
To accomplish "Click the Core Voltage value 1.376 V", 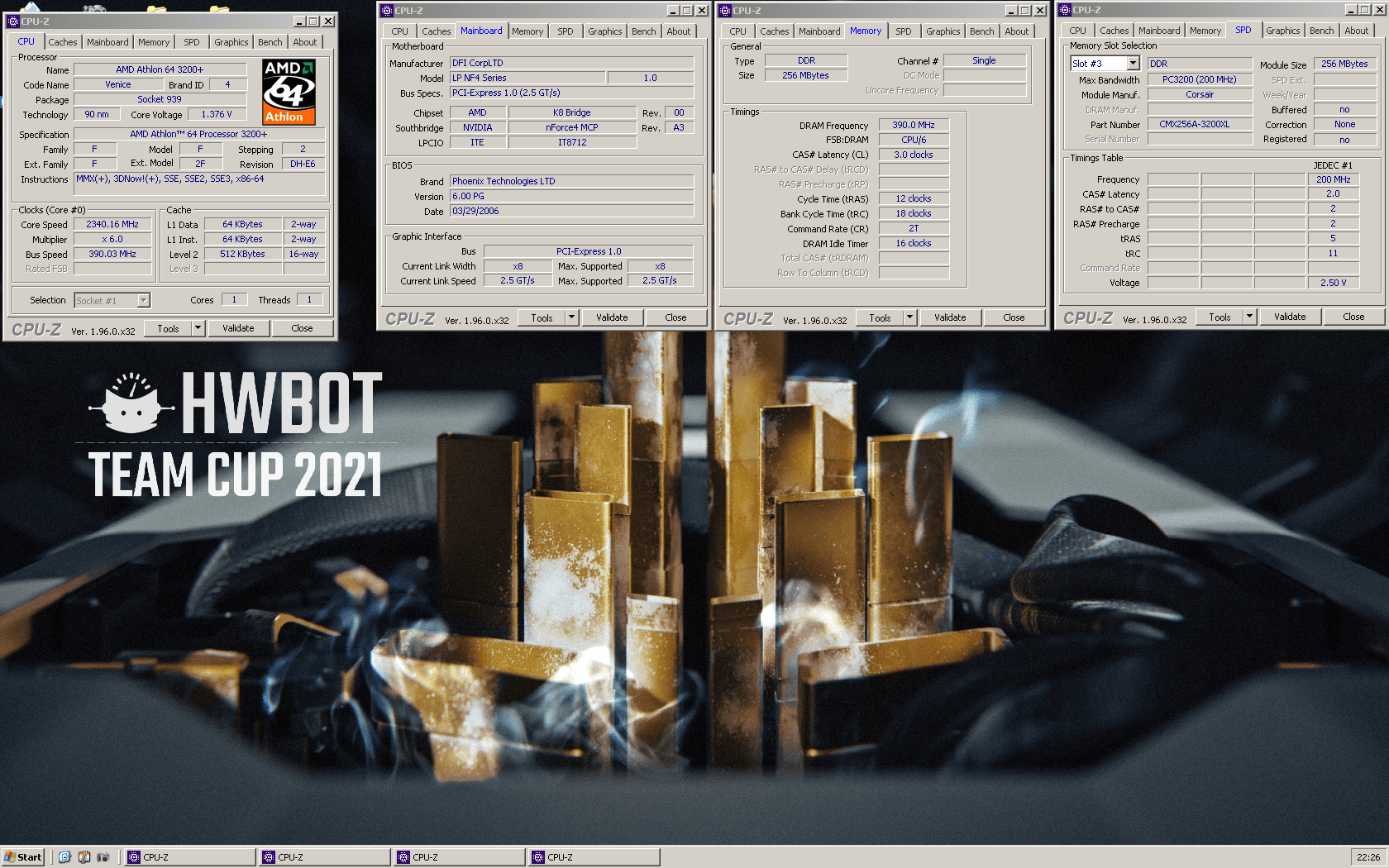I will [x=217, y=114].
